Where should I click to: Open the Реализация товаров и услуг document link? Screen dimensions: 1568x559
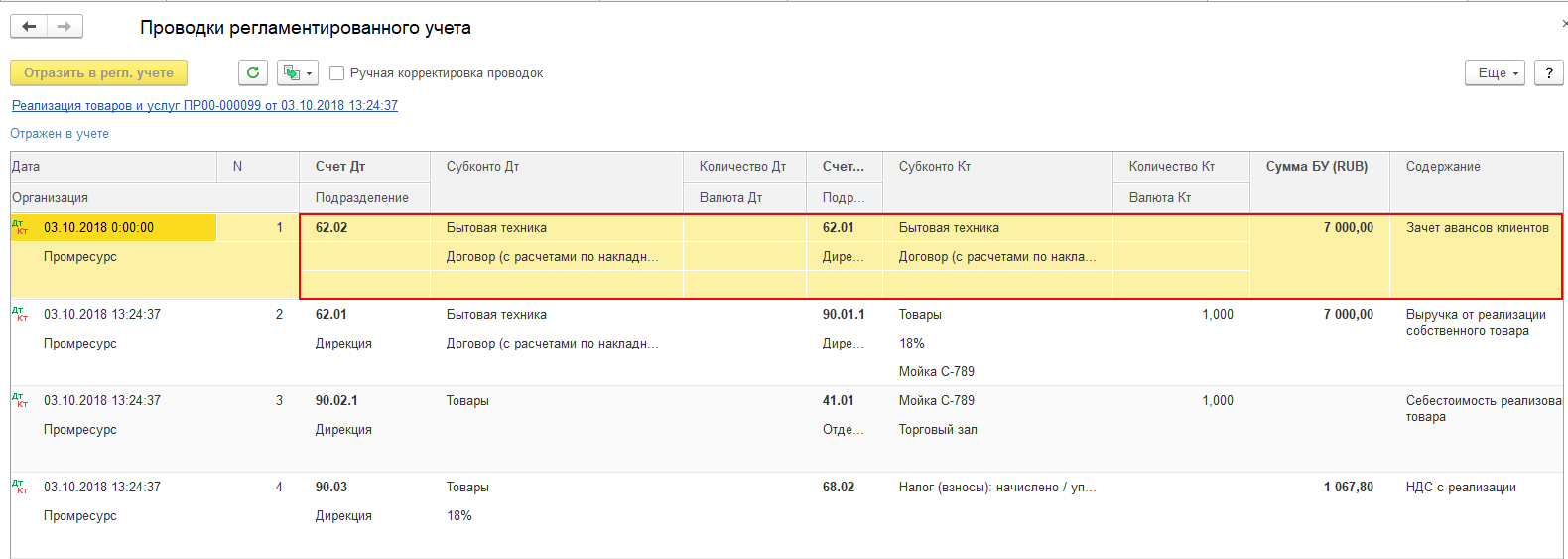[x=204, y=105]
